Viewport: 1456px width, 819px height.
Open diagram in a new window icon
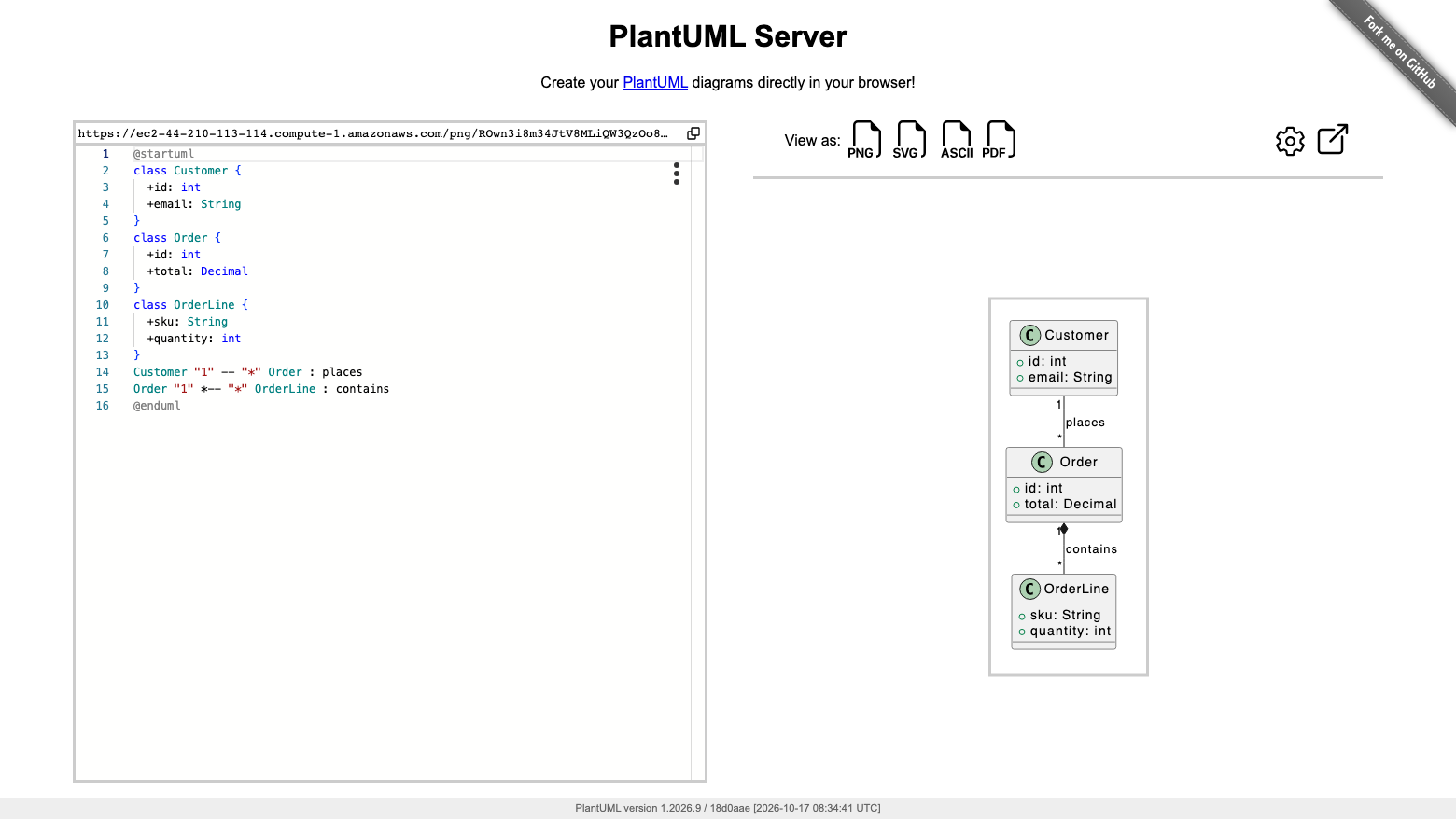[1333, 140]
